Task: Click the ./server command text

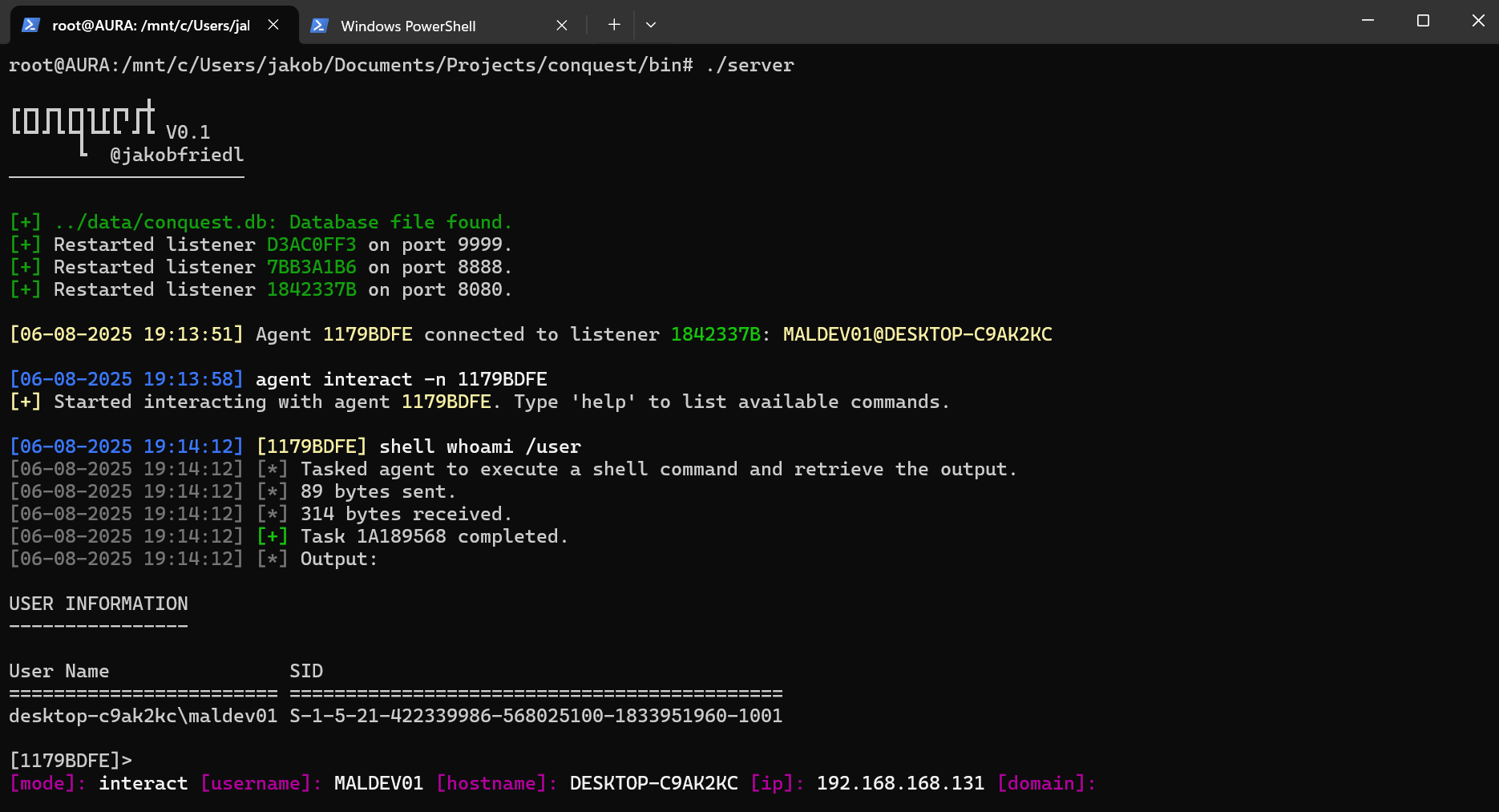Action: [x=750, y=65]
